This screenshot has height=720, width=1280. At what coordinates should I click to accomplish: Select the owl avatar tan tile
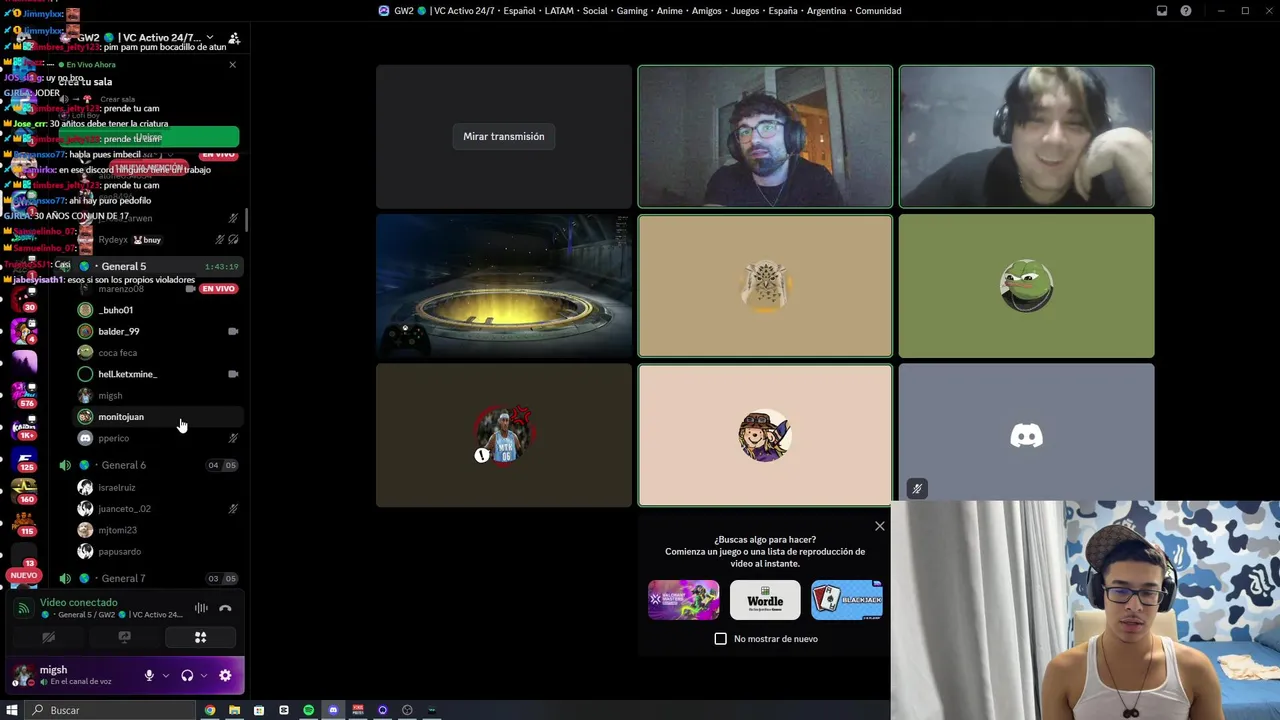pos(765,286)
